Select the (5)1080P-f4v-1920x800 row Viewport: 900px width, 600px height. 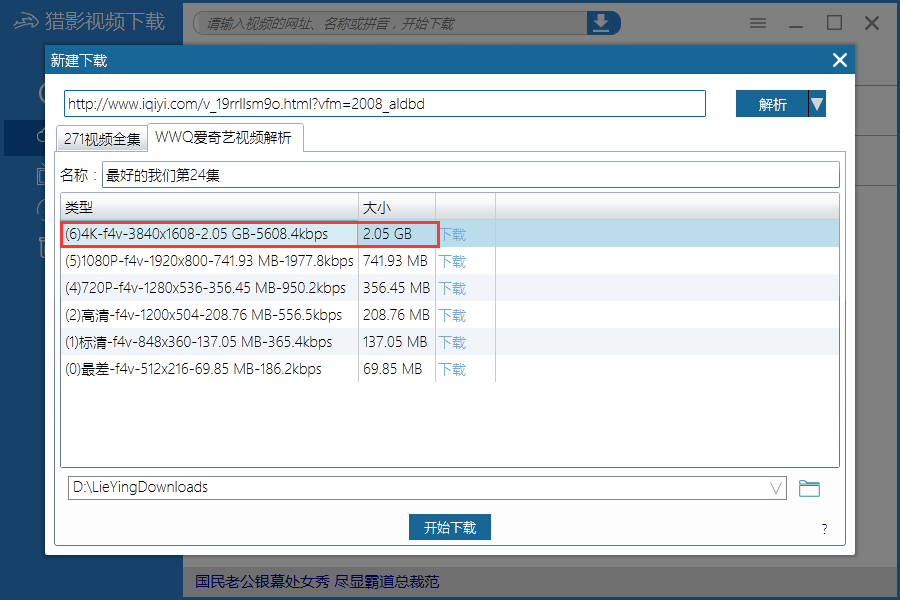coord(449,261)
